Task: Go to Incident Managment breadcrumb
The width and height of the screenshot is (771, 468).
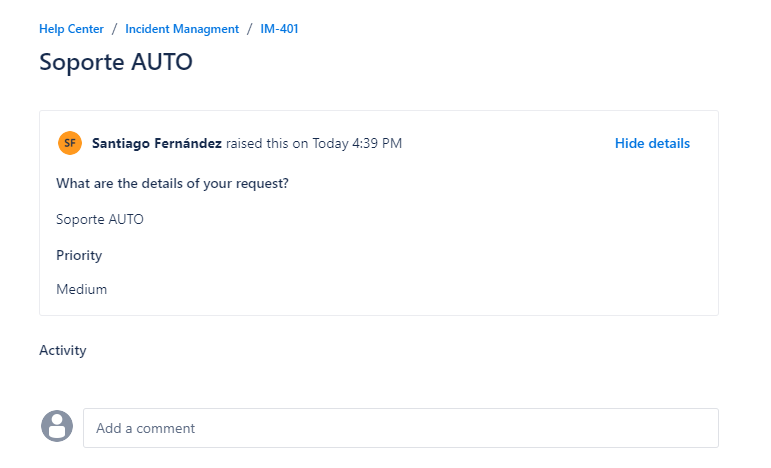Action: [x=182, y=29]
